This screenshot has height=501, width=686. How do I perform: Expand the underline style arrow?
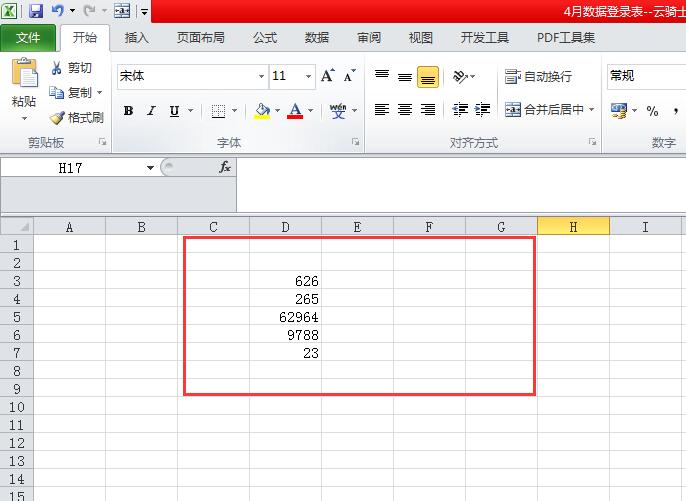190,111
